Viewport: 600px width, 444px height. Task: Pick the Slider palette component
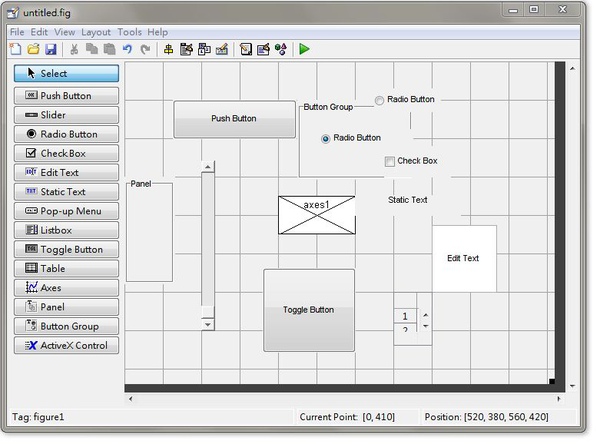(67, 115)
